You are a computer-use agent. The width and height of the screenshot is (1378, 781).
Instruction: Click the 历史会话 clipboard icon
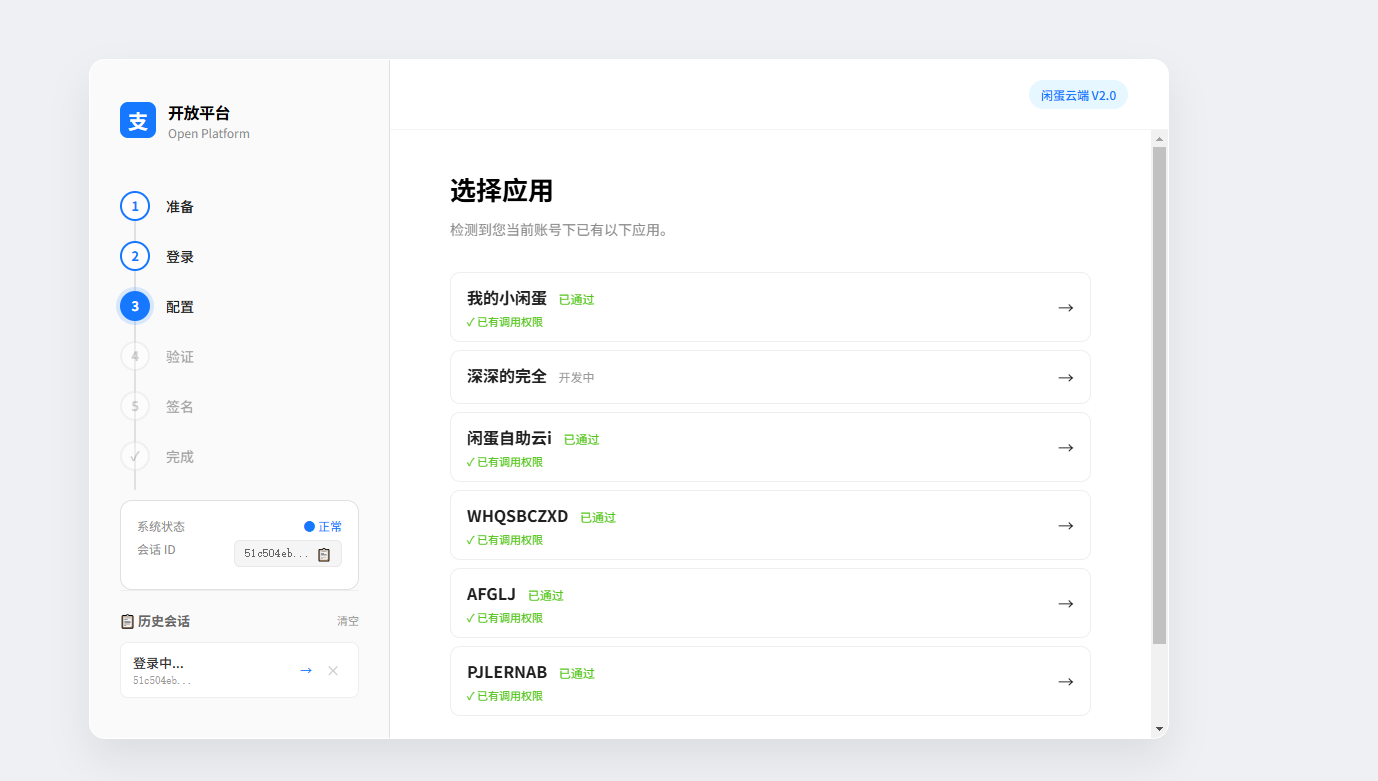pyautogui.click(x=127, y=621)
